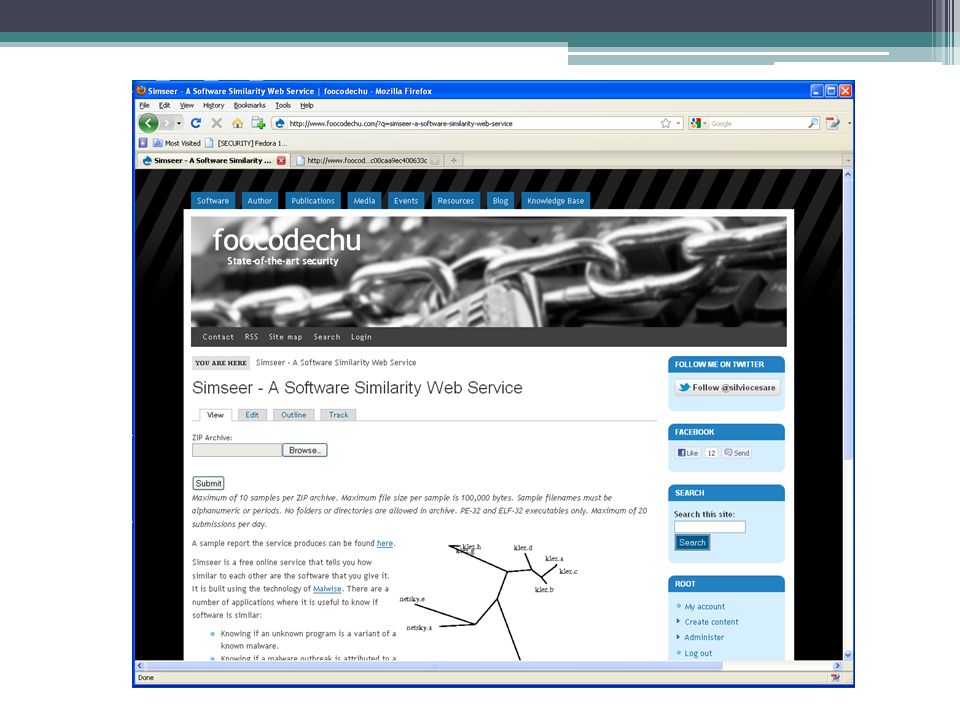
Task: Open the View menu in menu bar
Action: (x=187, y=105)
